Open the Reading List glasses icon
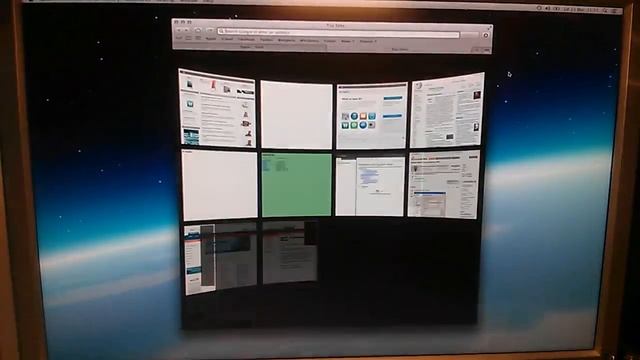This screenshot has width=640, height=360. (x=178, y=38)
